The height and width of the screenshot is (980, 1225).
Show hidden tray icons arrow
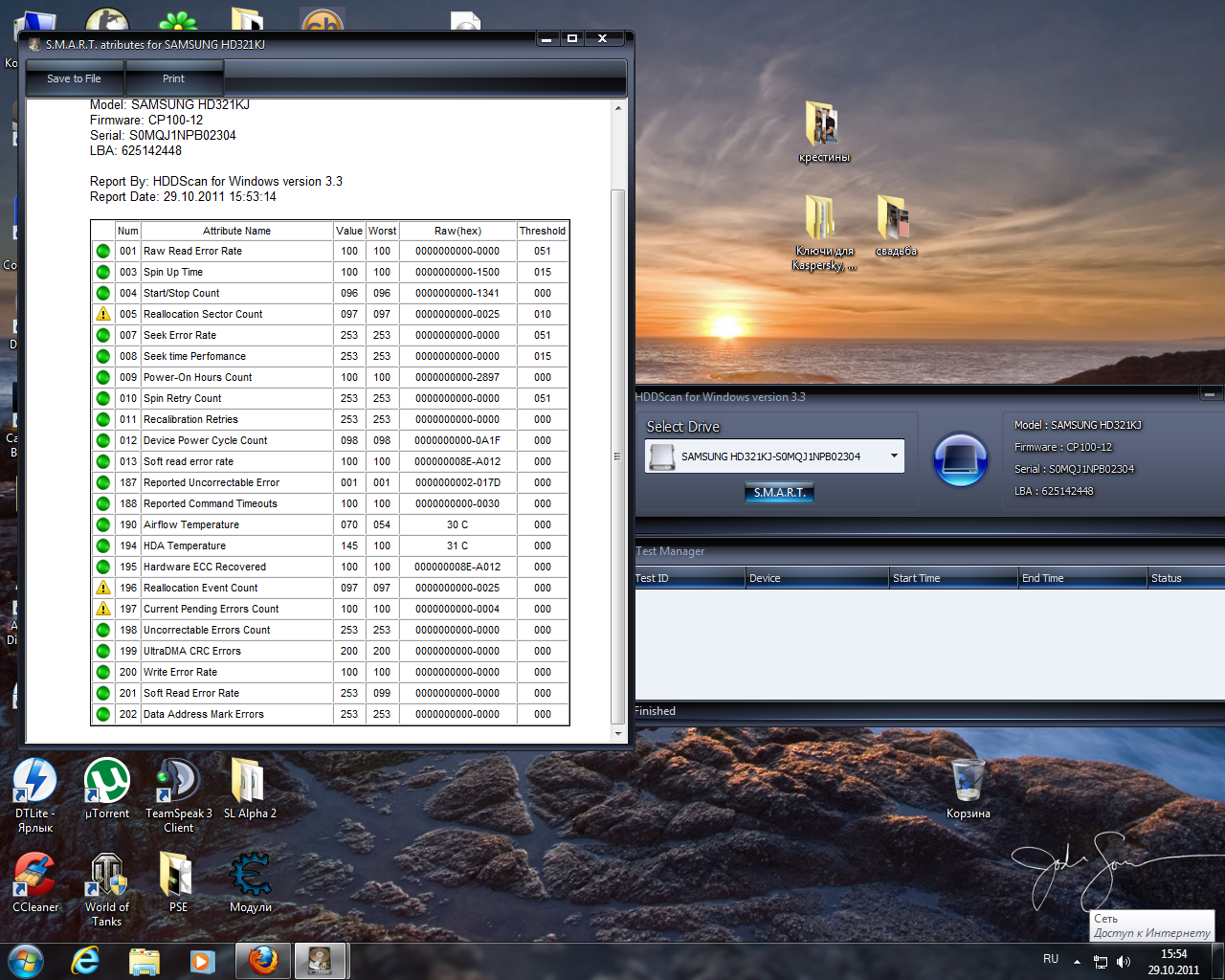(1077, 961)
